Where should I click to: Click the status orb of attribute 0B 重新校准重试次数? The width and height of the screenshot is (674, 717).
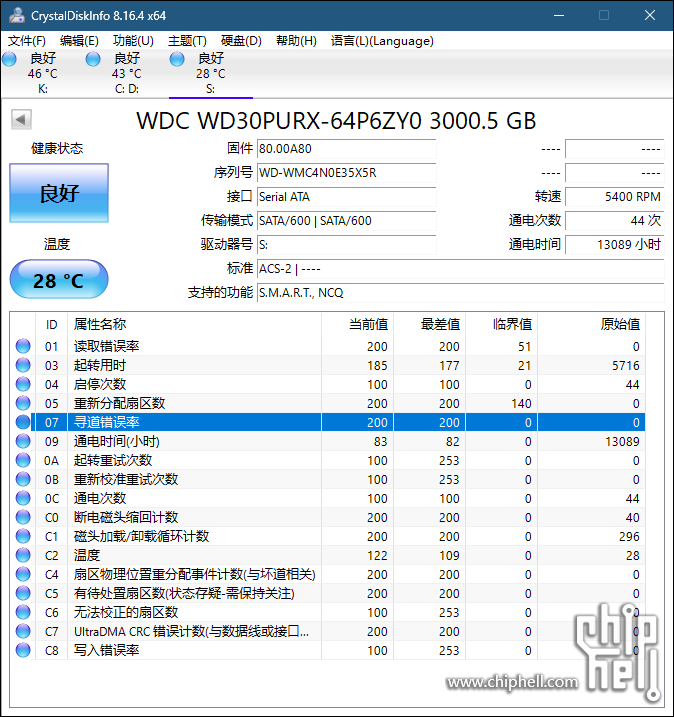point(23,479)
